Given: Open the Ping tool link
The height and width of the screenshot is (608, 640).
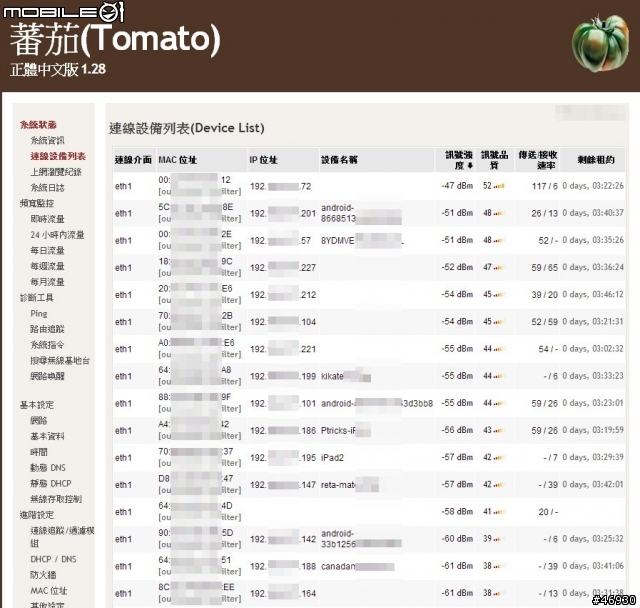Looking at the screenshot, I should pos(39,313).
